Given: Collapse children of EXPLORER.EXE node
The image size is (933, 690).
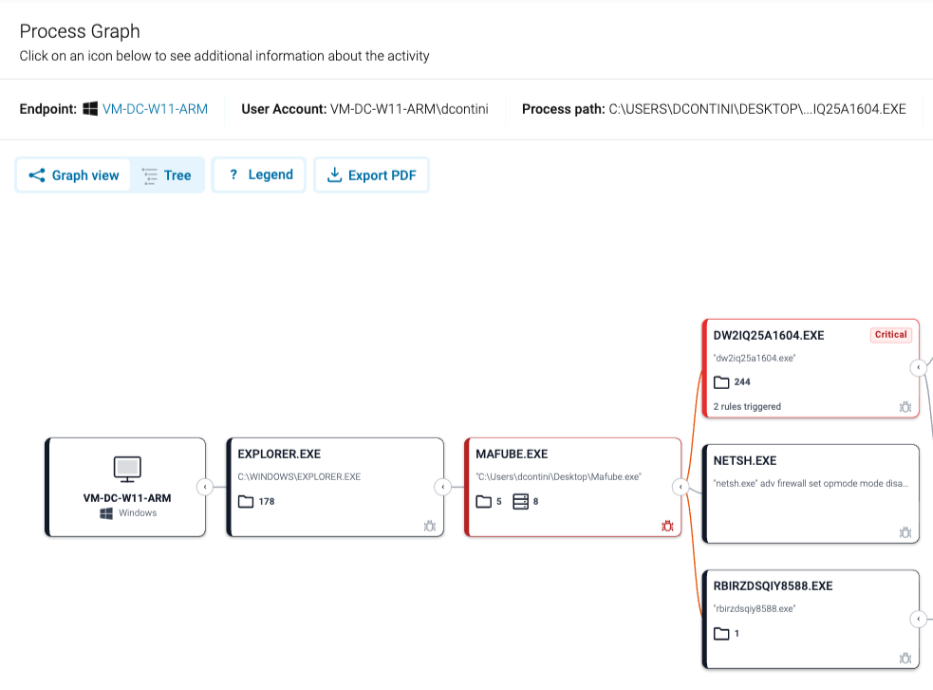Looking at the screenshot, I should [443, 487].
